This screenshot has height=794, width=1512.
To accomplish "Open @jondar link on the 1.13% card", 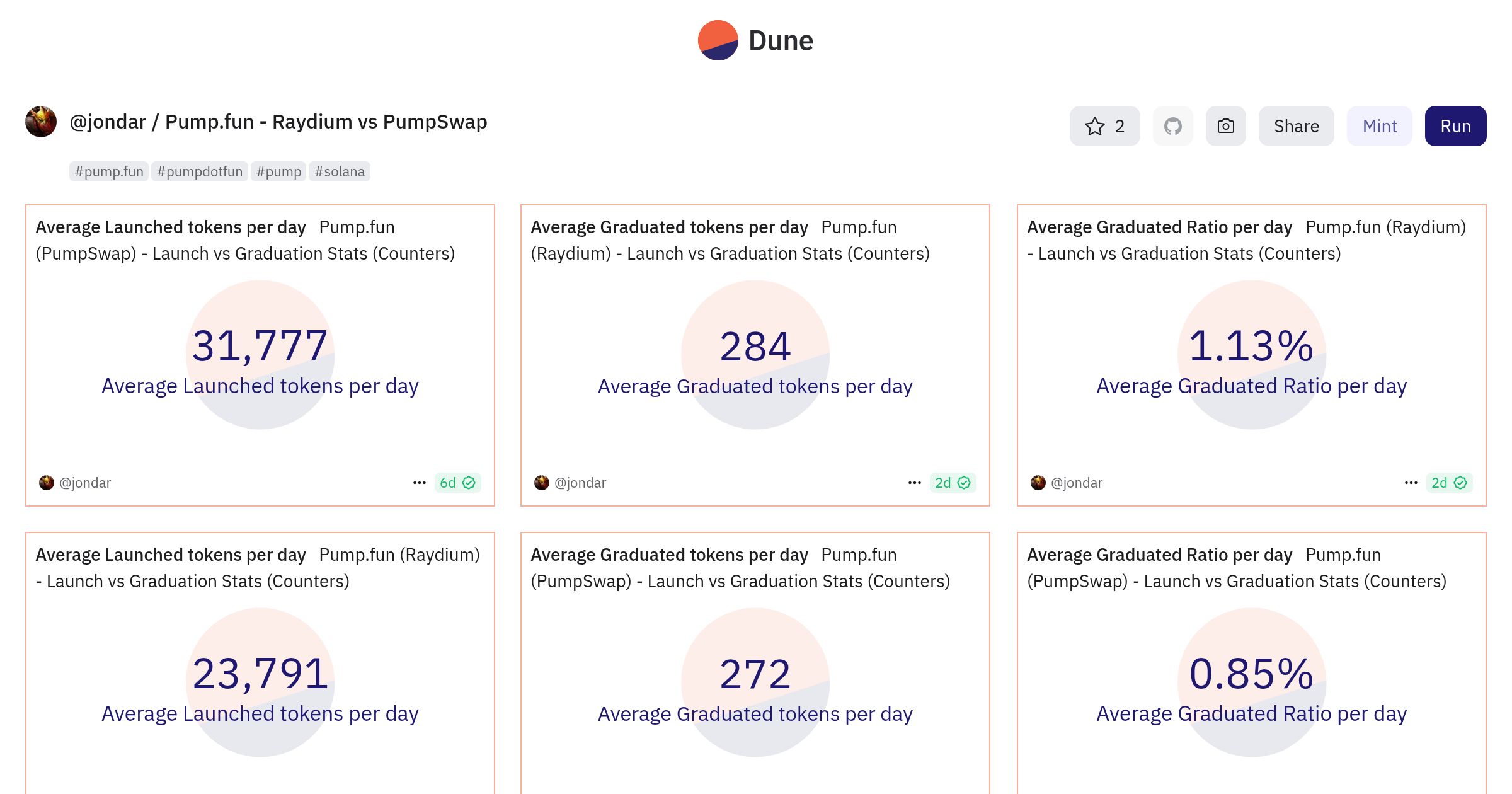I will (1077, 483).
